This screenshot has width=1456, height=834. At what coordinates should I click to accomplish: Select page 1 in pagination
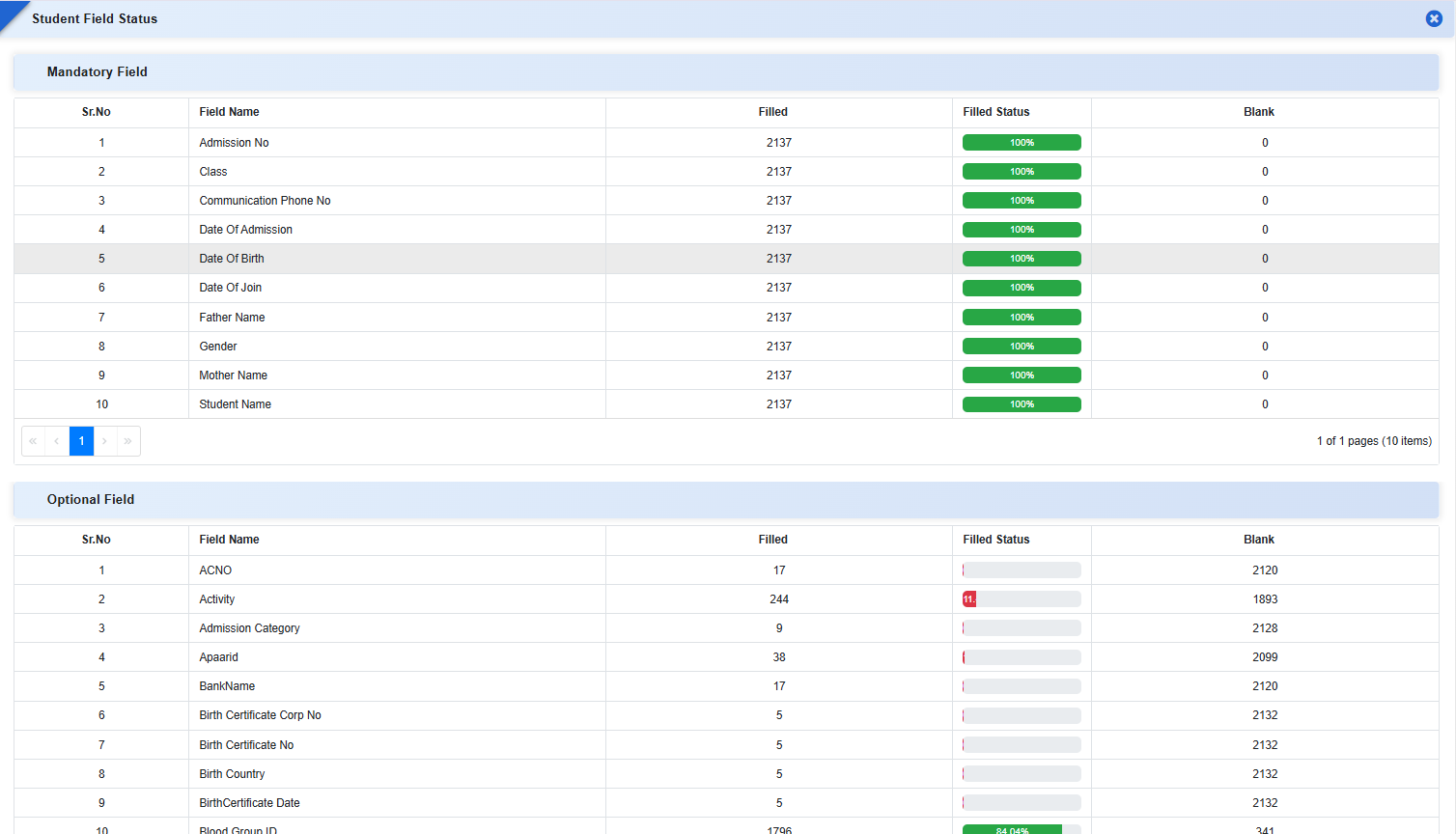(81, 441)
